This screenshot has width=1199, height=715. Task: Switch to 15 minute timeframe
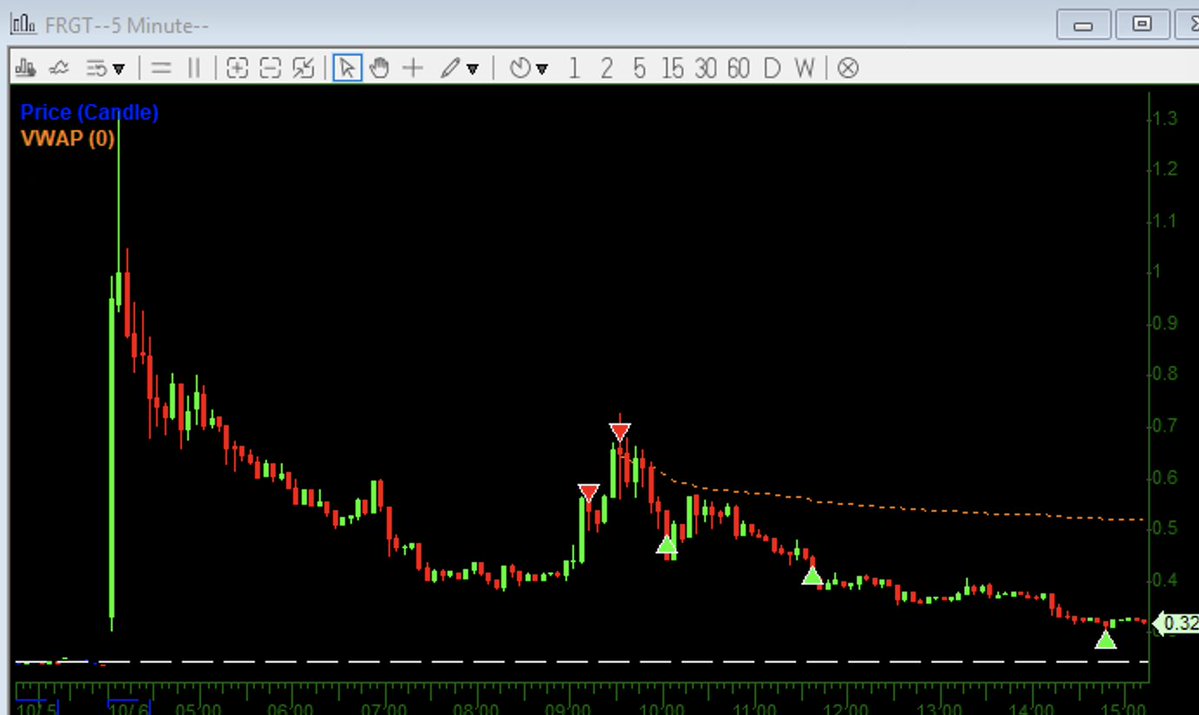tap(672, 68)
